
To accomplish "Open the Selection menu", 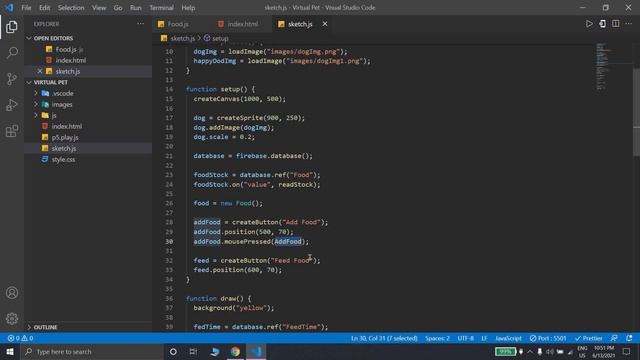I will click(71, 7).
